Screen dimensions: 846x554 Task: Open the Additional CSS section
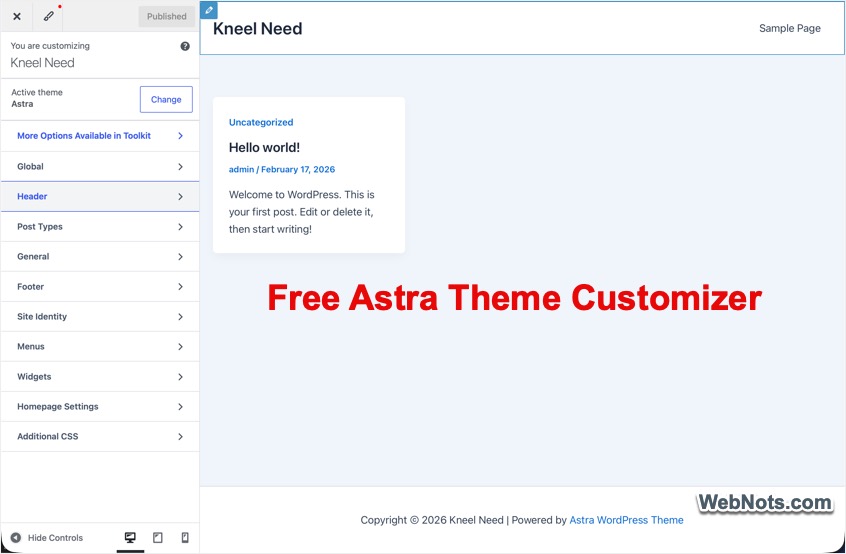tap(100, 436)
